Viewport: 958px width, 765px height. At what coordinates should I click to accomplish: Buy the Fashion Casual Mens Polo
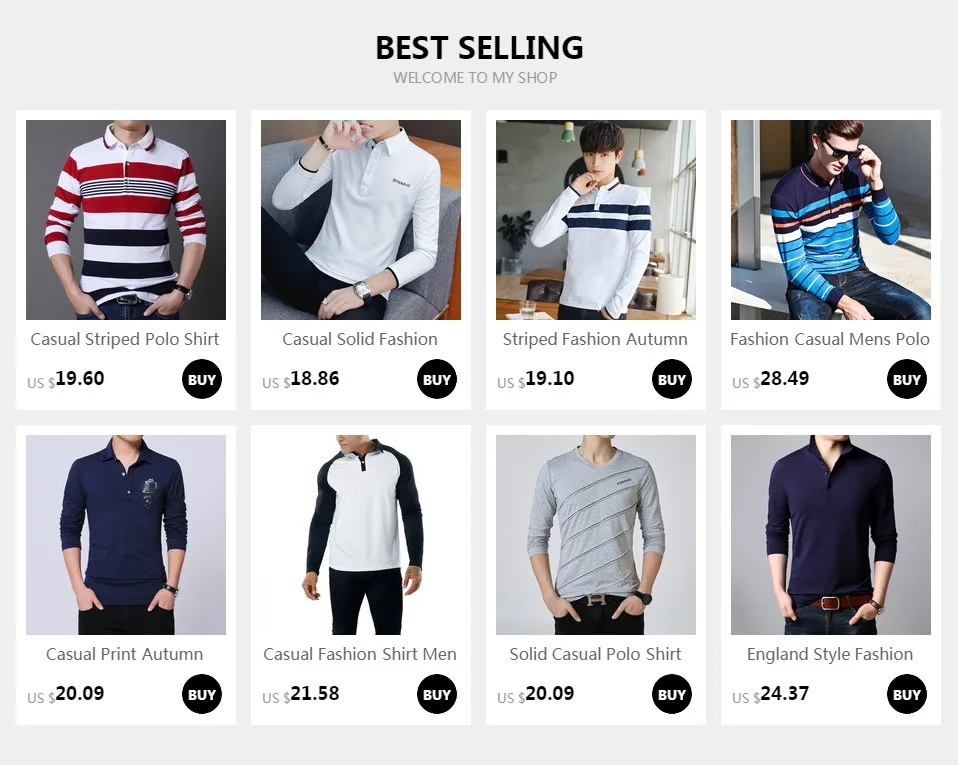click(907, 379)
